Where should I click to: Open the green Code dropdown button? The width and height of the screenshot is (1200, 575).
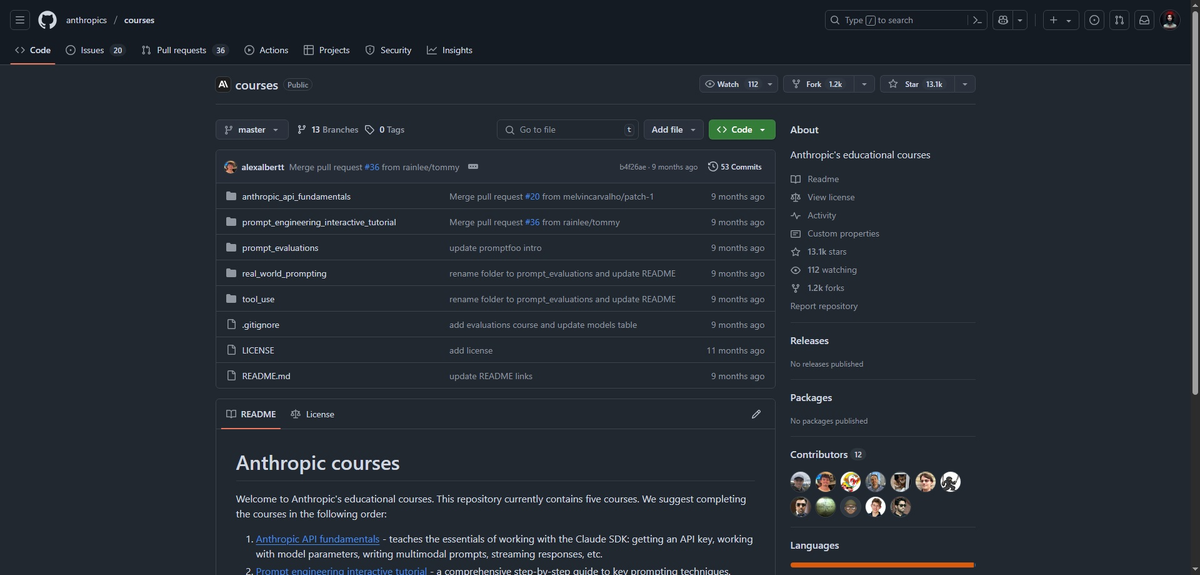pyautogui.click(x=742, y=130)
